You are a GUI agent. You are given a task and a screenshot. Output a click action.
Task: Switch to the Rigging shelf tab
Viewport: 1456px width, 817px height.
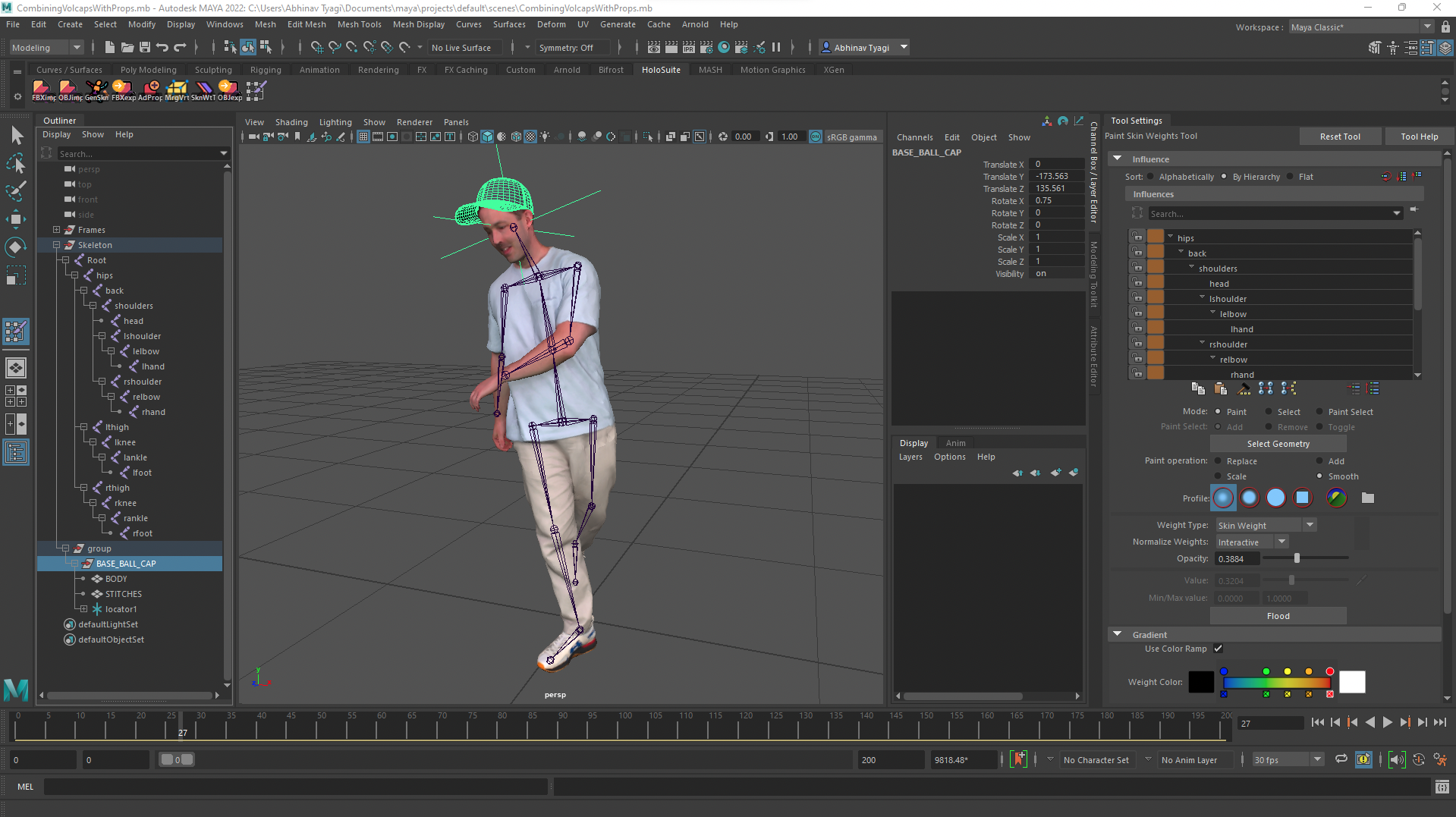point(266,70)
